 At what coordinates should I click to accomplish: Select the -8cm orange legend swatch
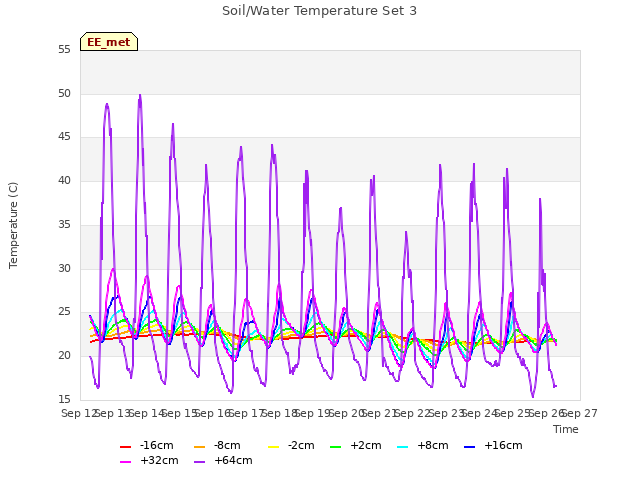200,447
